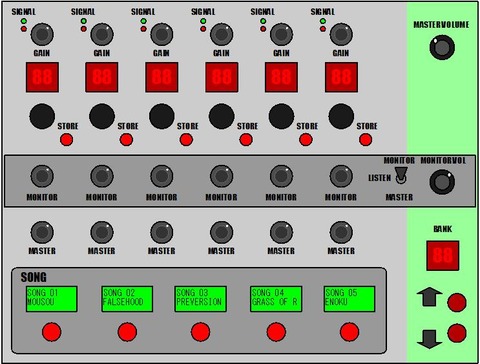Select the red STORE button of channel six
The image size is (480, 364).
click(366, 140)
